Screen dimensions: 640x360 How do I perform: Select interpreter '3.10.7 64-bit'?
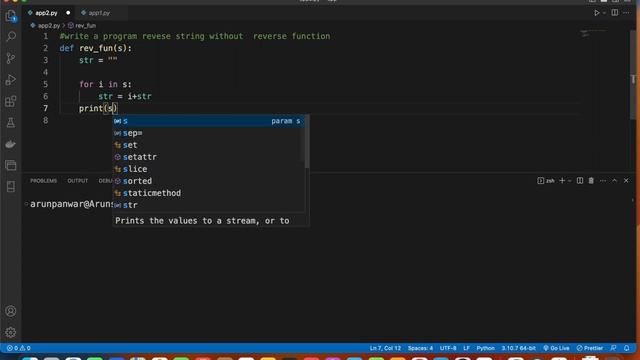coord(518,348)
